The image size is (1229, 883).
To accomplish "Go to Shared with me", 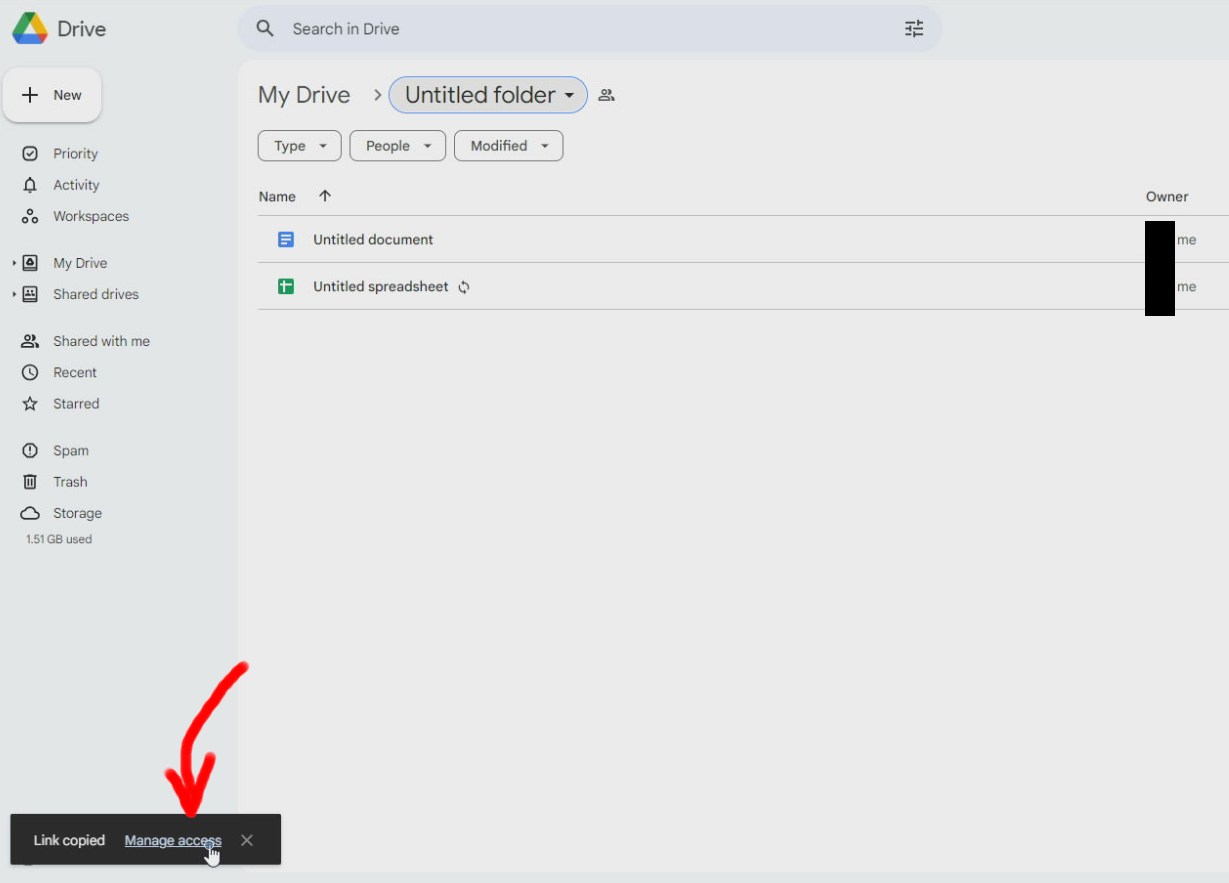I will coord(101,341).
